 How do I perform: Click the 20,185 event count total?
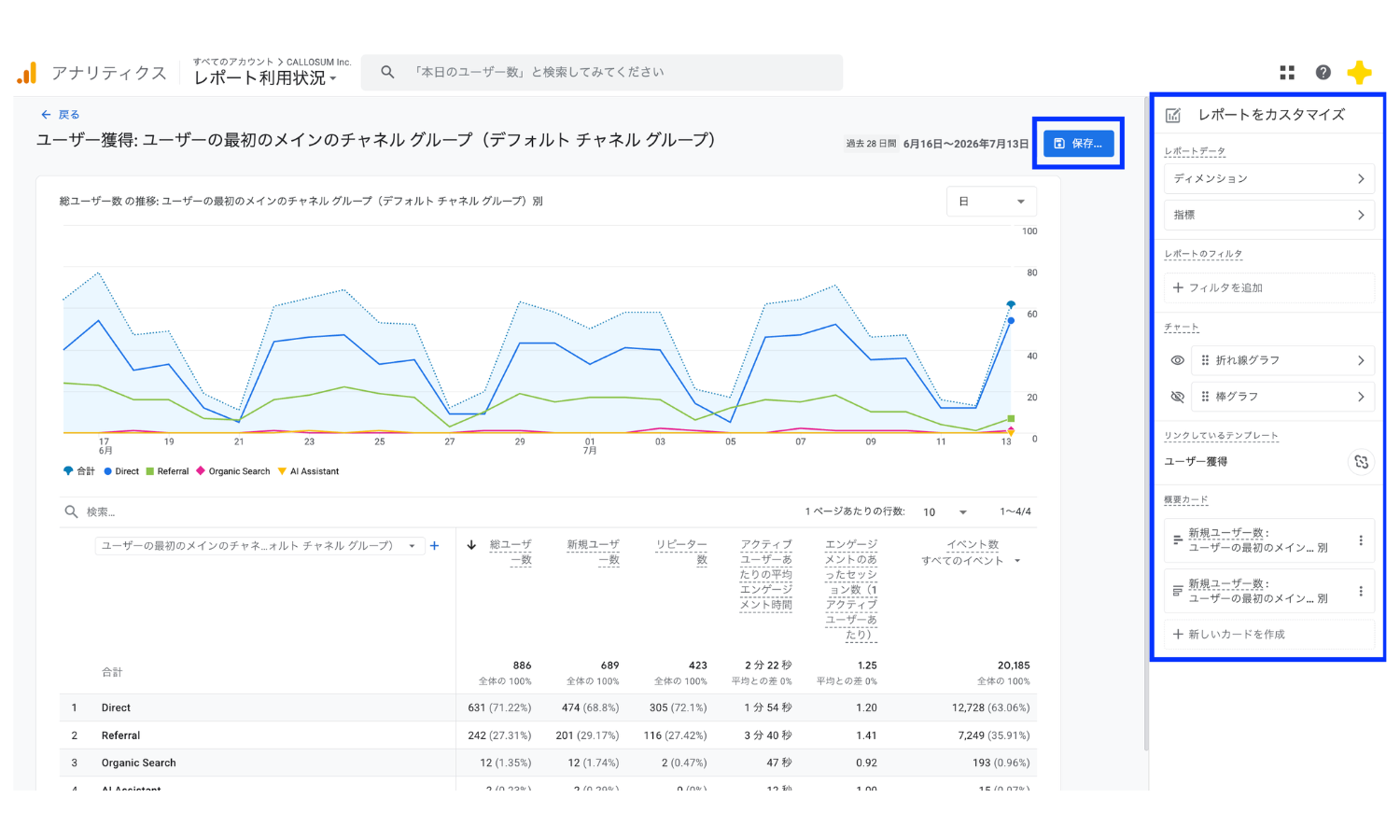1014,665
